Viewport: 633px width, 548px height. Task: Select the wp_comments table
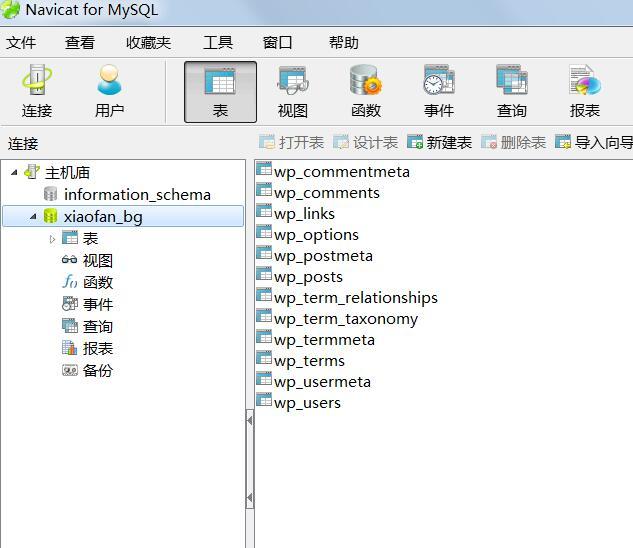click(x=327, y=193)
